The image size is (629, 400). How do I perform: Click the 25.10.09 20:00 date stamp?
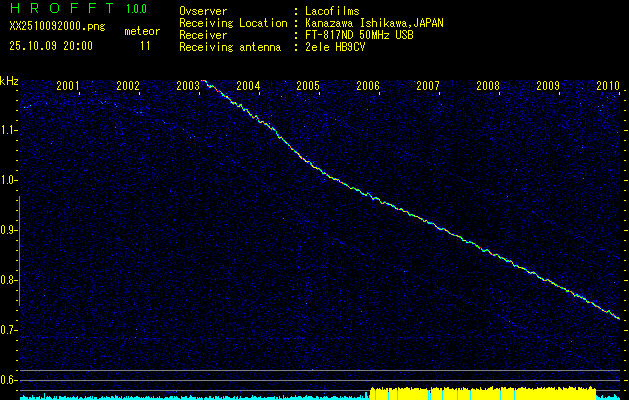pos(50,46)
